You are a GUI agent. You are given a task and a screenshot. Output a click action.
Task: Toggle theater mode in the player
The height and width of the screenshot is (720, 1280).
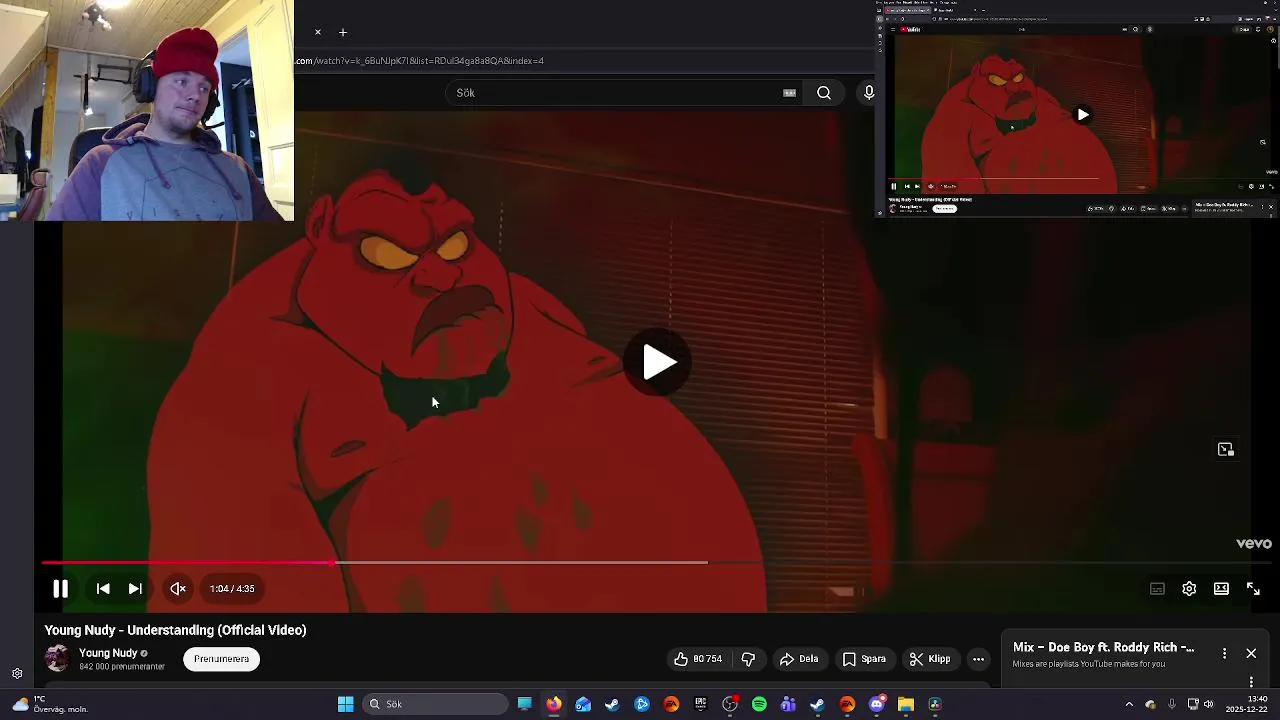click(1221, 589)
